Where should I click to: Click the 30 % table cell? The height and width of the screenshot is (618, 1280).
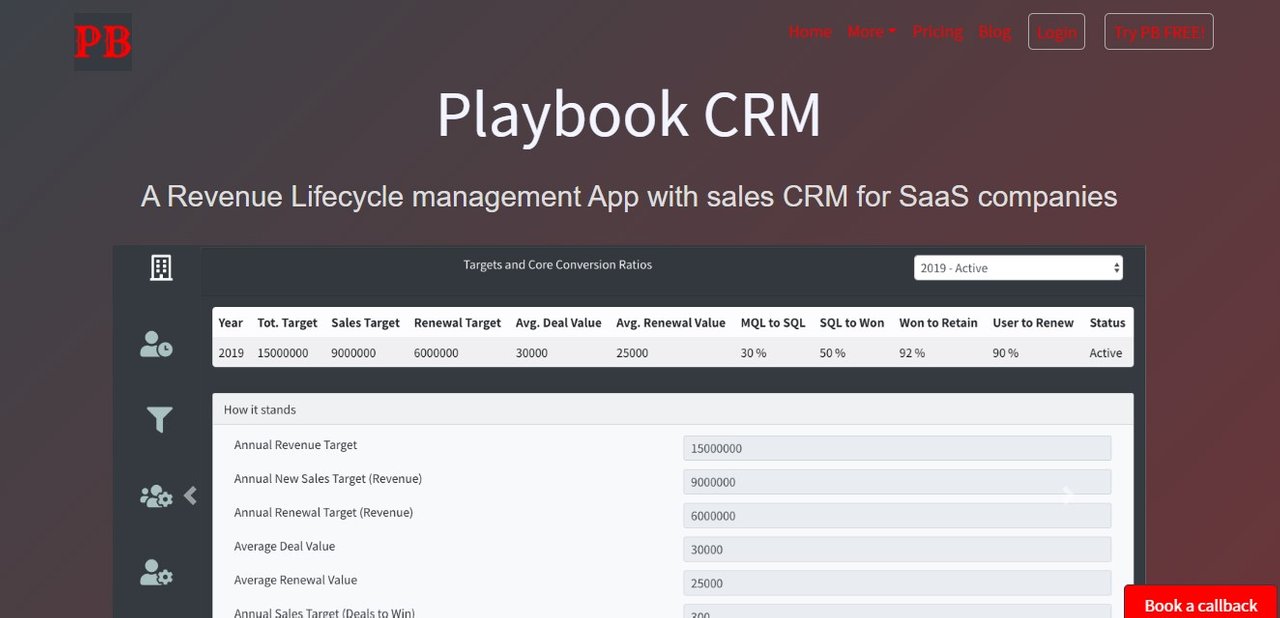point(754,353)
